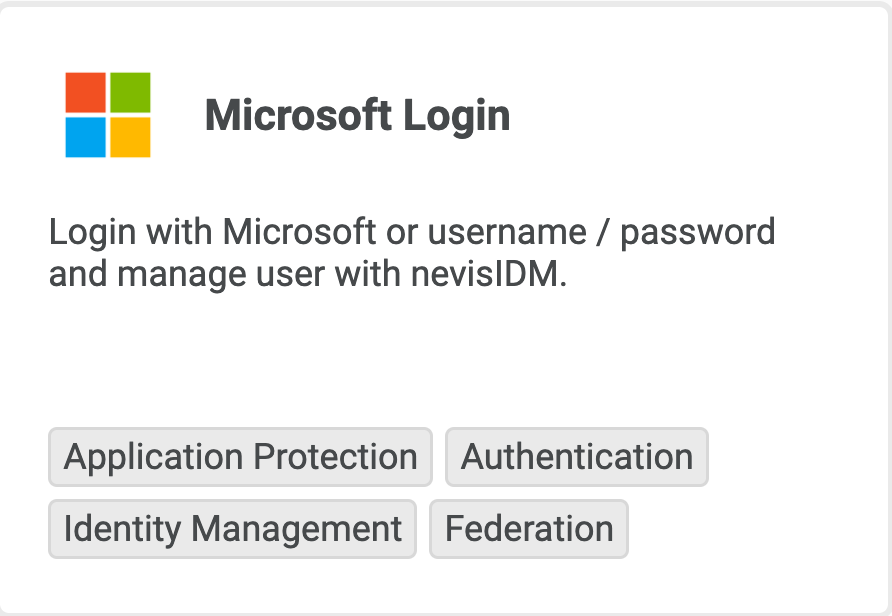This screenshot has height=616, width=892.
Task: Choose the Federation tag
Action: pyautogui.click(x=528, y=529)
